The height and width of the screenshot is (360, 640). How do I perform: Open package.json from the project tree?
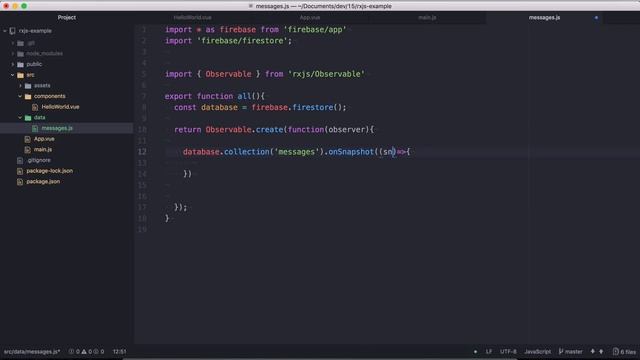(x=43, y=182)
